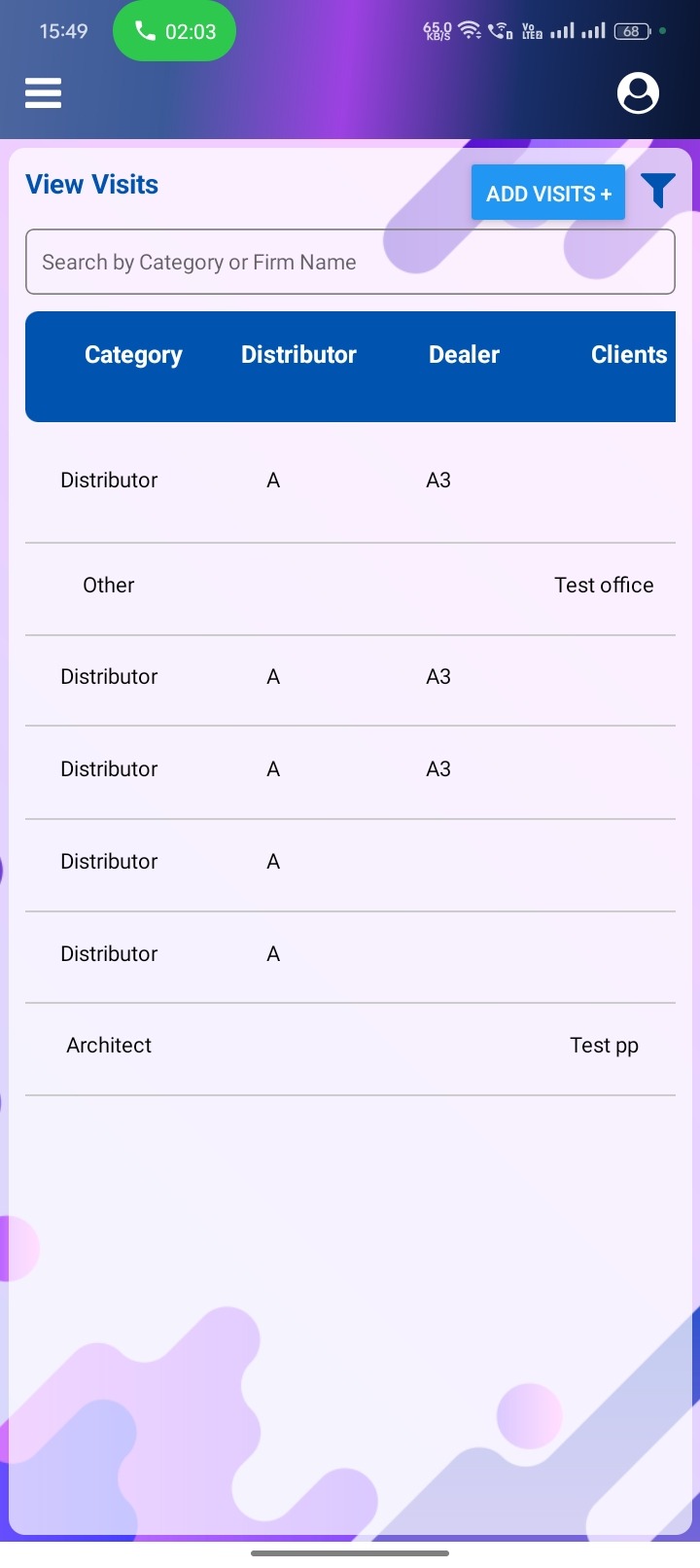Open the user profile icon
Viewport: 700px width, 1568px height.
(x=638, y=93)
